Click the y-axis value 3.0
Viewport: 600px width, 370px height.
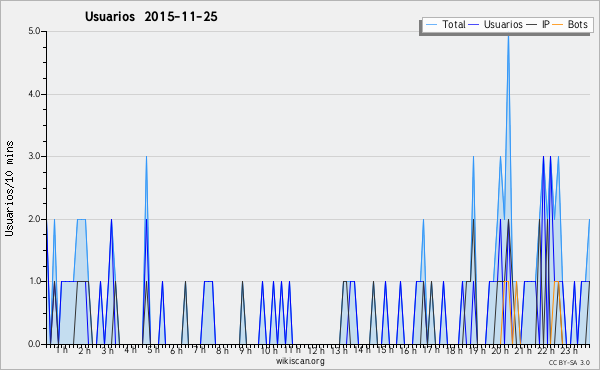tap(34, 156)
